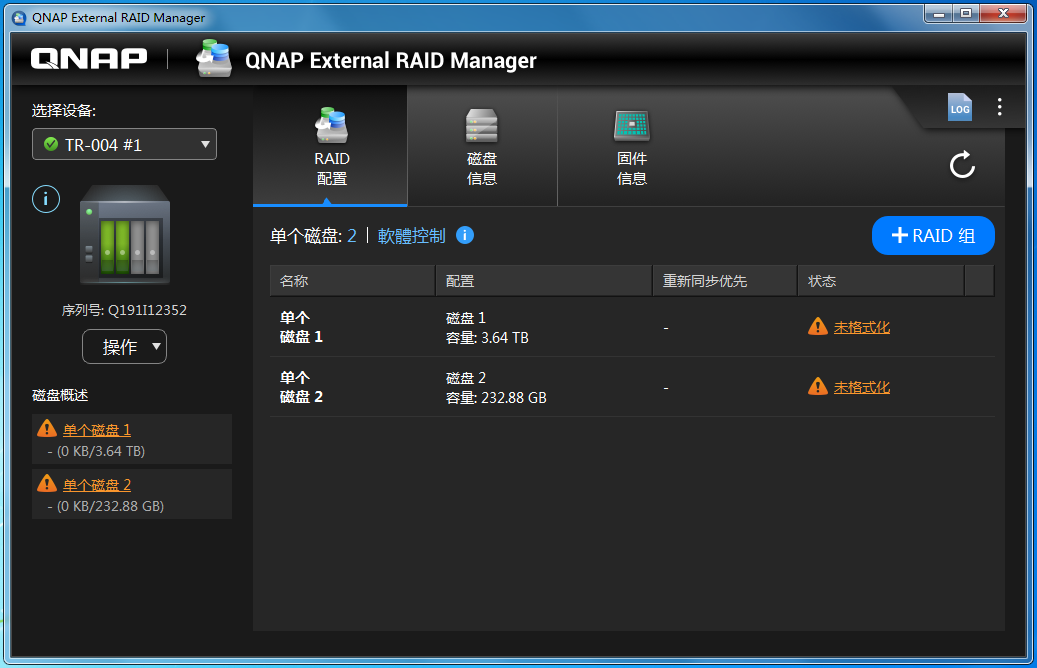
Task: Click the 磁盘概述 heading
Action: click(60, 396)
